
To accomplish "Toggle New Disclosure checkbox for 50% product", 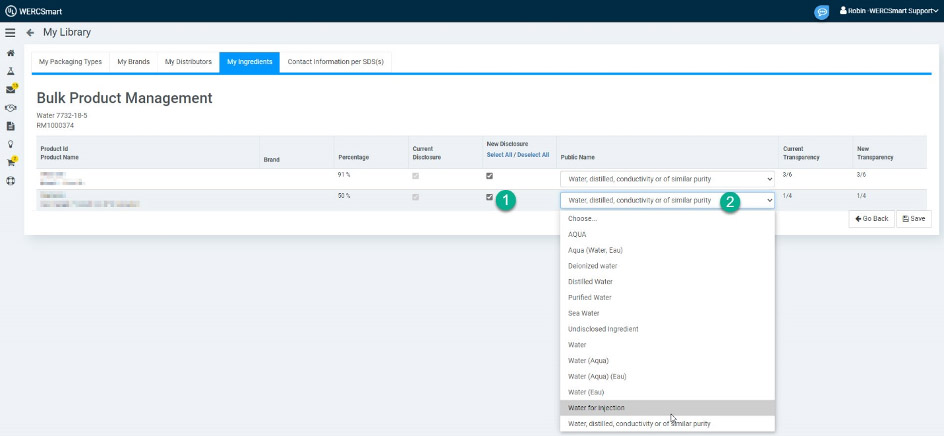I will tap(489, 197).
